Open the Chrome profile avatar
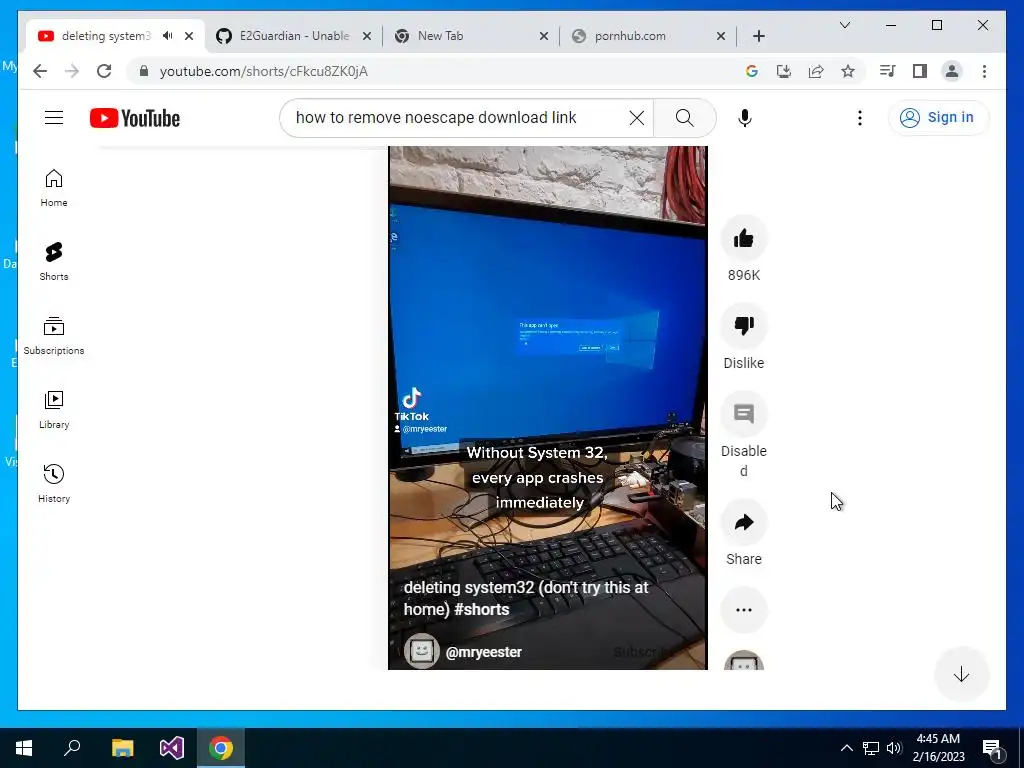 click(x=952, y=71)
